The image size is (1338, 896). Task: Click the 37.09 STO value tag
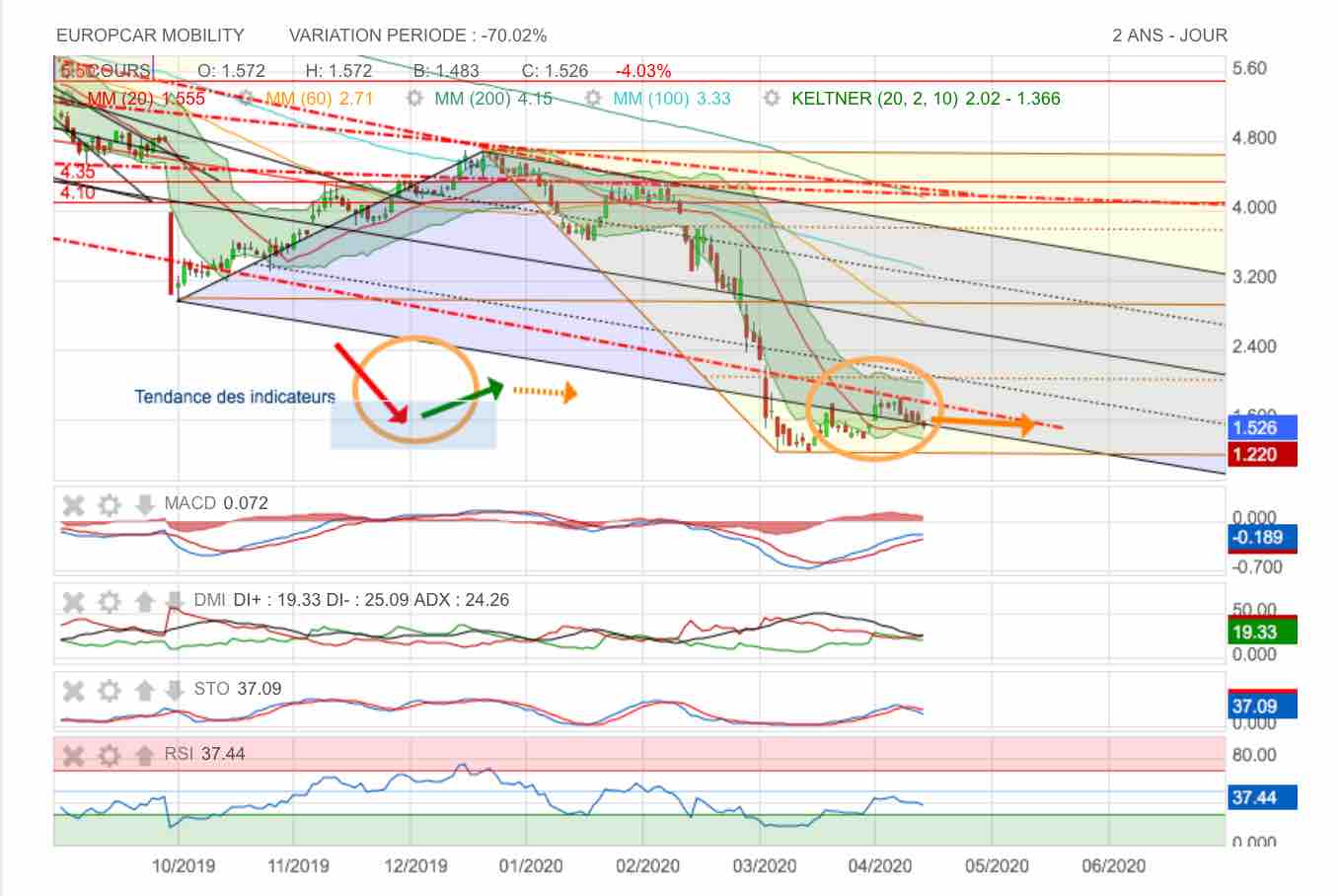click(x=1262, y=706)
